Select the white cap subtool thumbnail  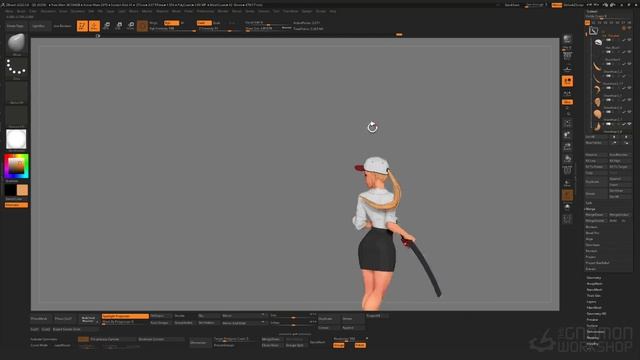598,43
